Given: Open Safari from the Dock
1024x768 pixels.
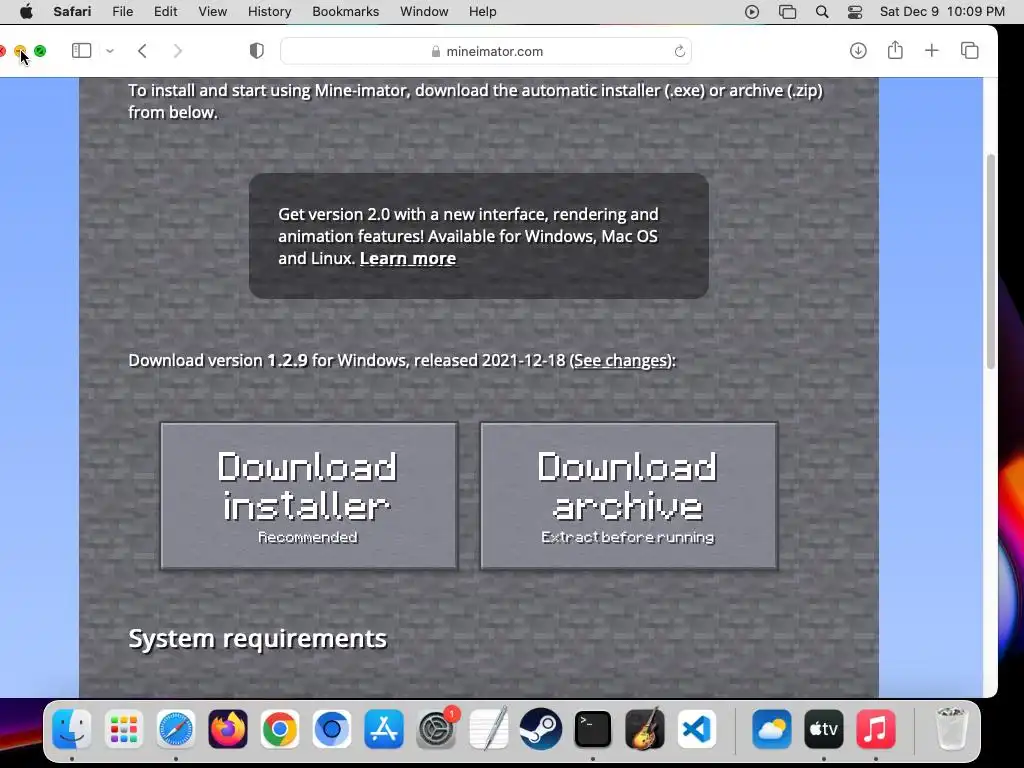Looking at the screenshot, I should click(x=176, y=729).
